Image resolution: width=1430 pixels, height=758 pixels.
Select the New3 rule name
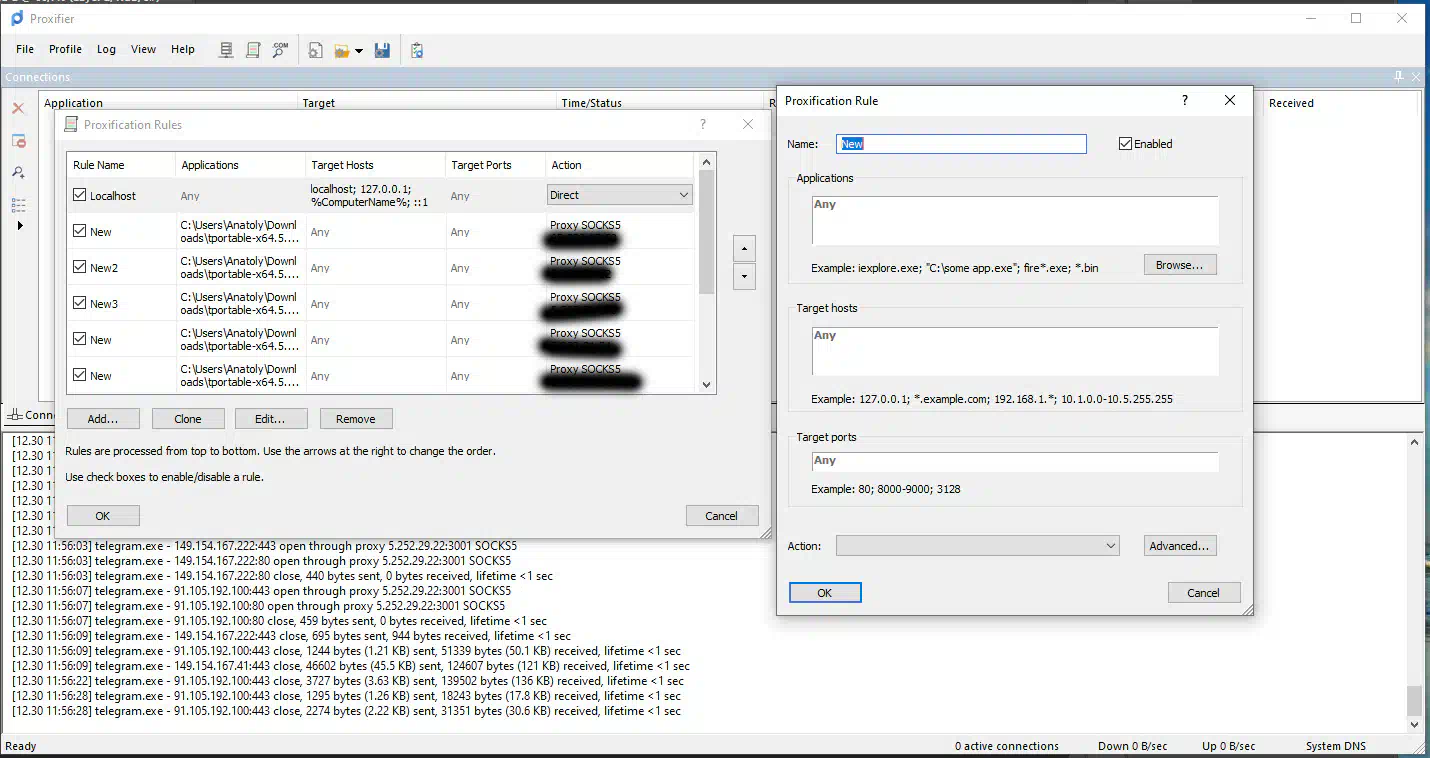(104, 304)
